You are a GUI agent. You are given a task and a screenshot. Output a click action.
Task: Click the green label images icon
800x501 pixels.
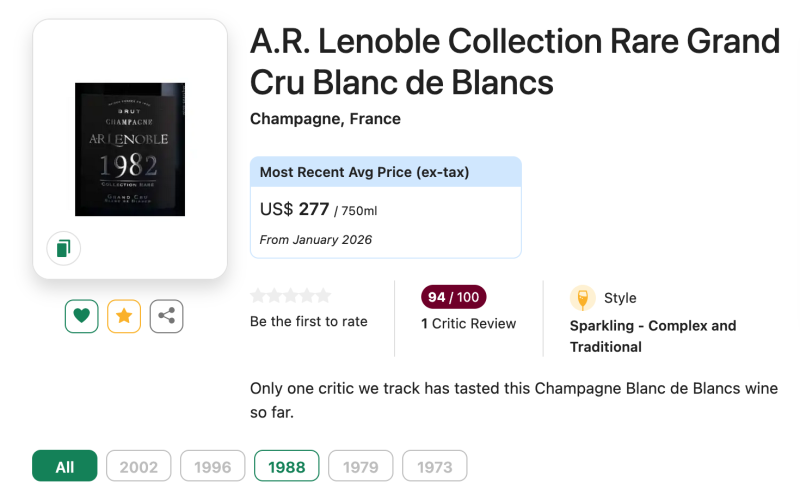(x=63, y=248)
